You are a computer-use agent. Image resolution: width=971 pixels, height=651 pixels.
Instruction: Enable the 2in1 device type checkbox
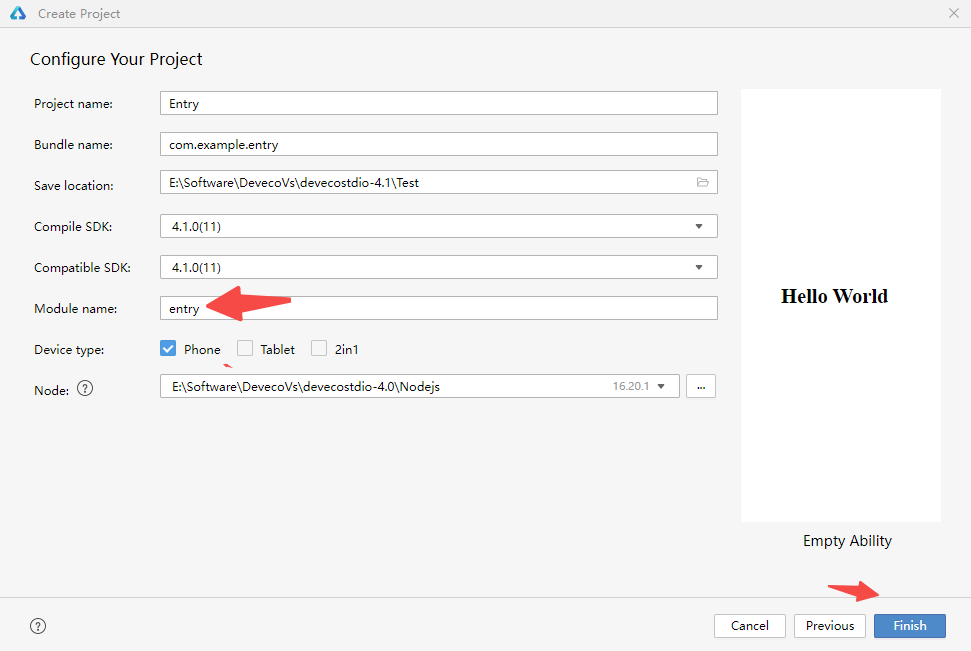click(x=319, y=349)
